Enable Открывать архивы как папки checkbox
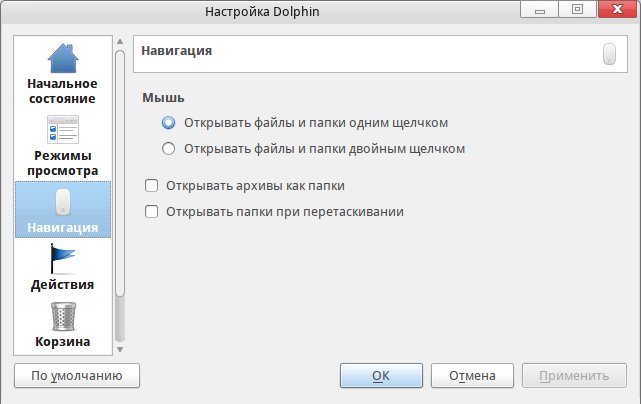 [152, 185]
